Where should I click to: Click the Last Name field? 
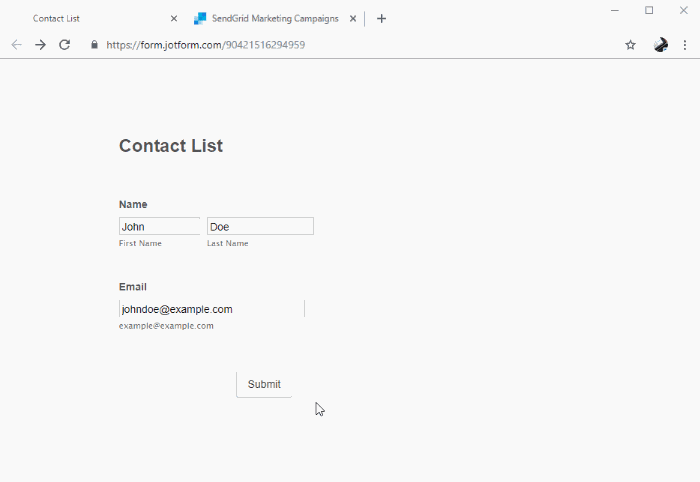[x=260, y=227]
